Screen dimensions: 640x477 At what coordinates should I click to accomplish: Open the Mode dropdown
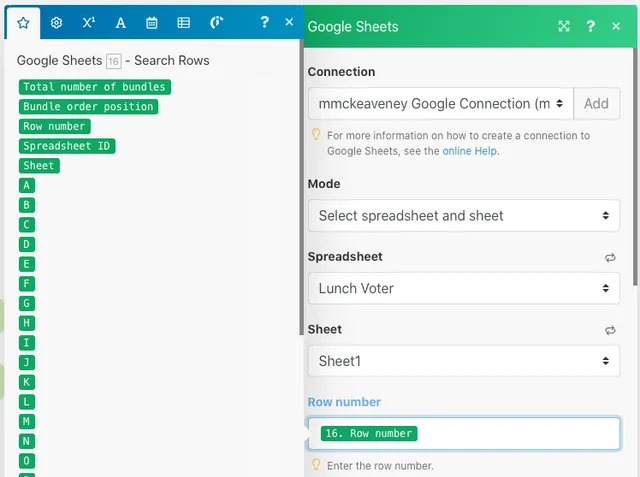click(x=463, y=215)
